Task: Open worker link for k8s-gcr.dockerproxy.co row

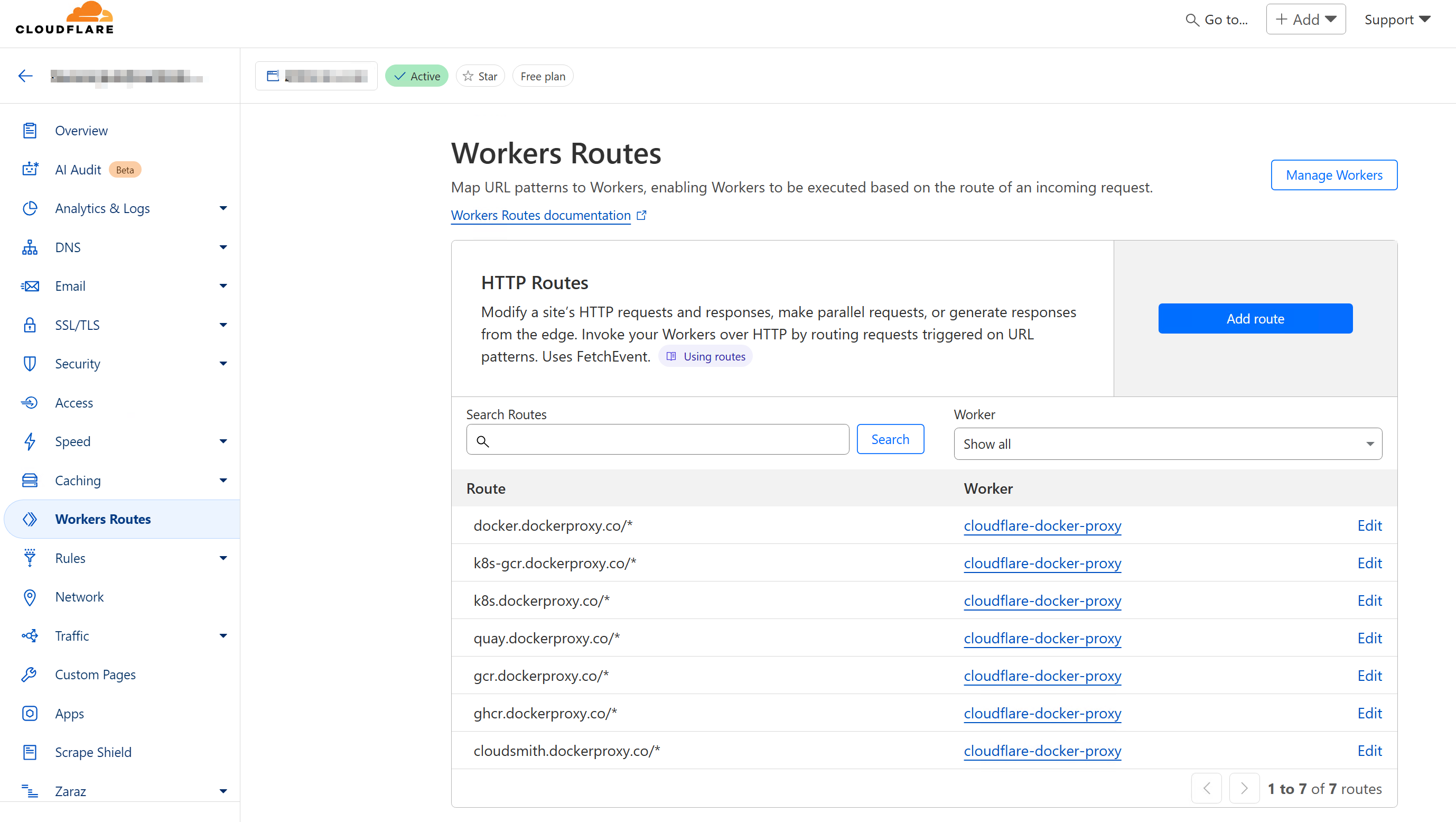Action: 1042,563
